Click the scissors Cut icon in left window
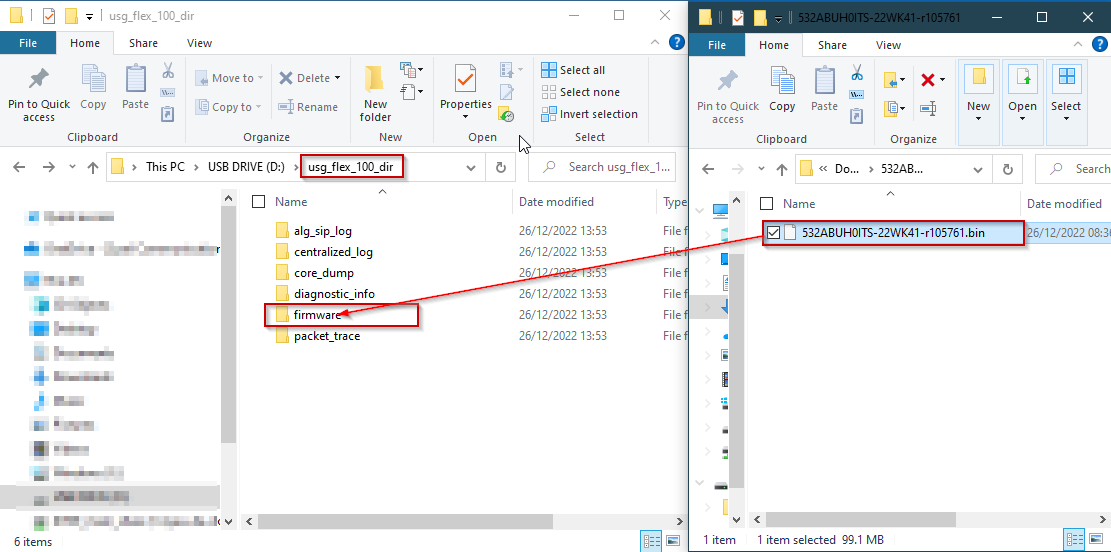 [x=168, y=71]
